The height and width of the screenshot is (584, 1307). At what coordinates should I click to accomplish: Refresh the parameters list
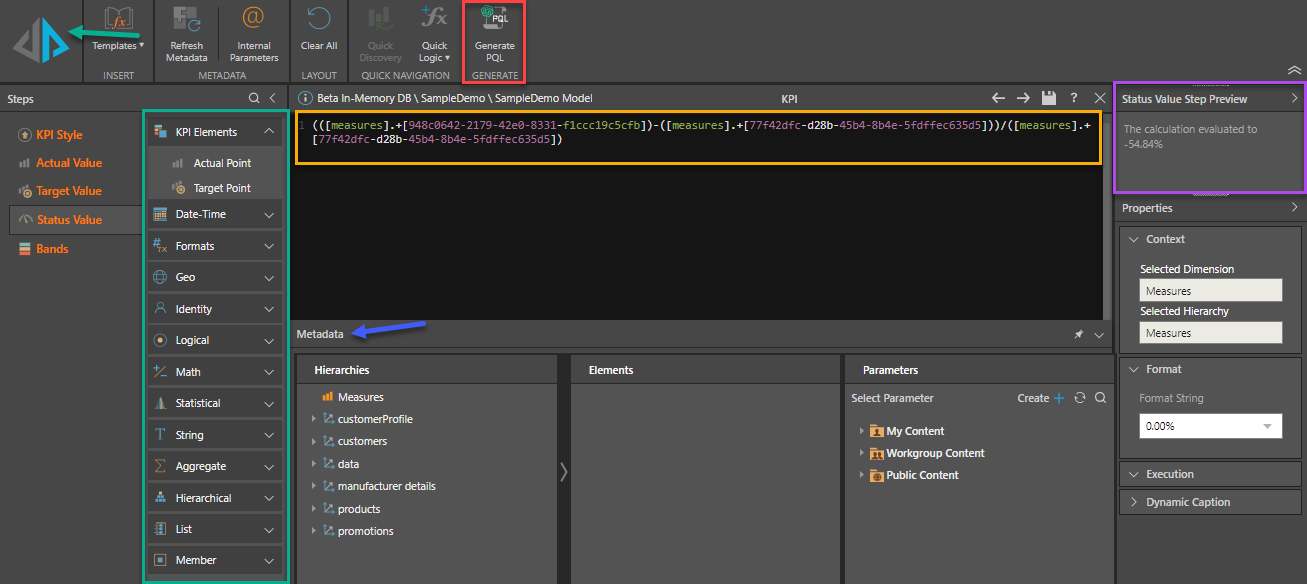tap(1080, 398)
